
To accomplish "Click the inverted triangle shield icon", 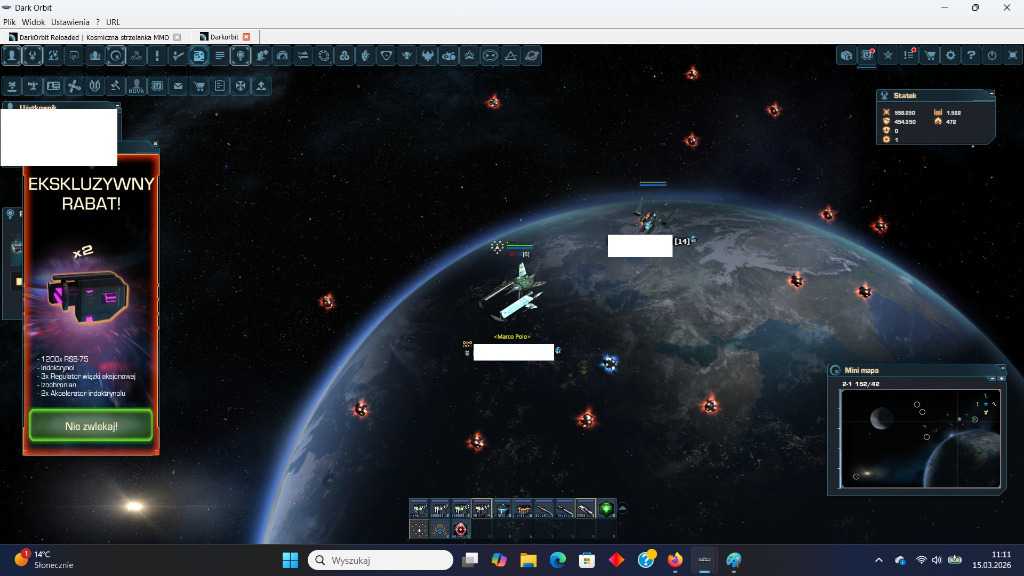I will (387, 56).
